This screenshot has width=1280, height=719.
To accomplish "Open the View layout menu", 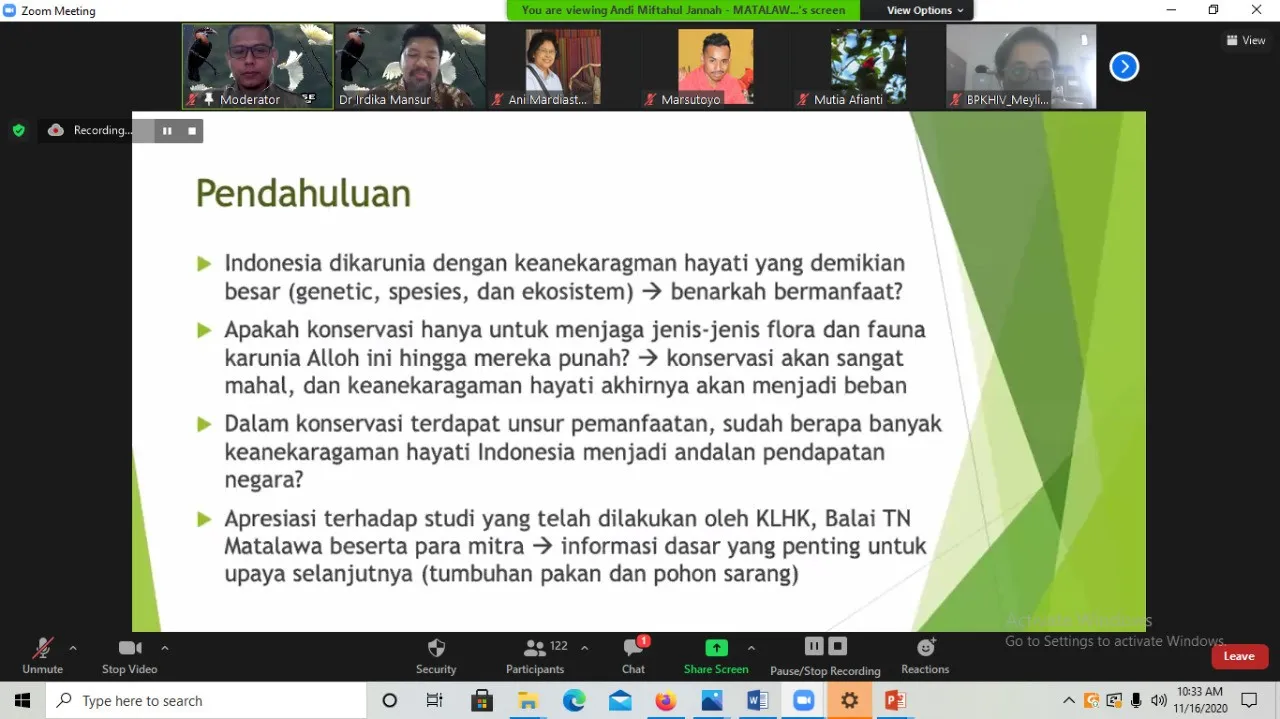I will (1246, 40).
